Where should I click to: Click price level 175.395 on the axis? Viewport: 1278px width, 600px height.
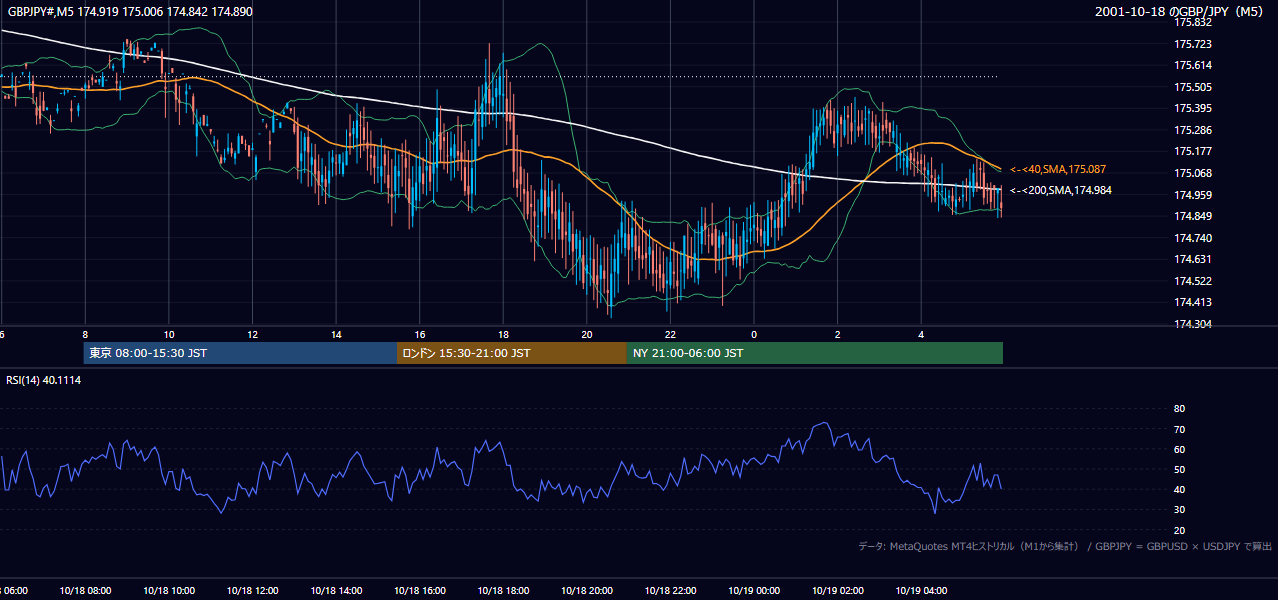[1193, 108]
